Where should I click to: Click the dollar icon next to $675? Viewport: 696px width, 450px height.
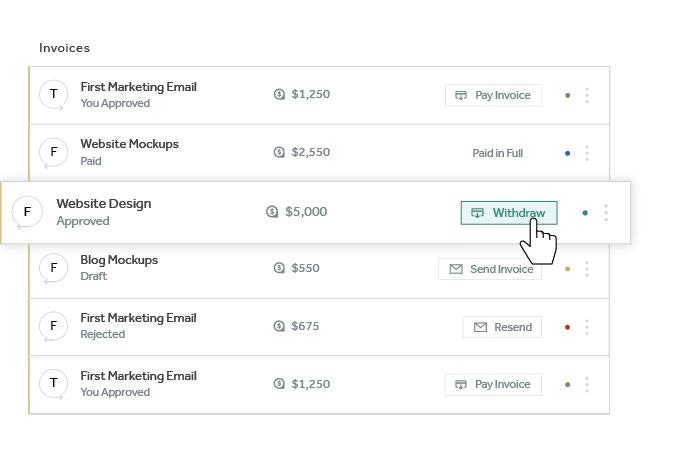click(x=279, y=326)
